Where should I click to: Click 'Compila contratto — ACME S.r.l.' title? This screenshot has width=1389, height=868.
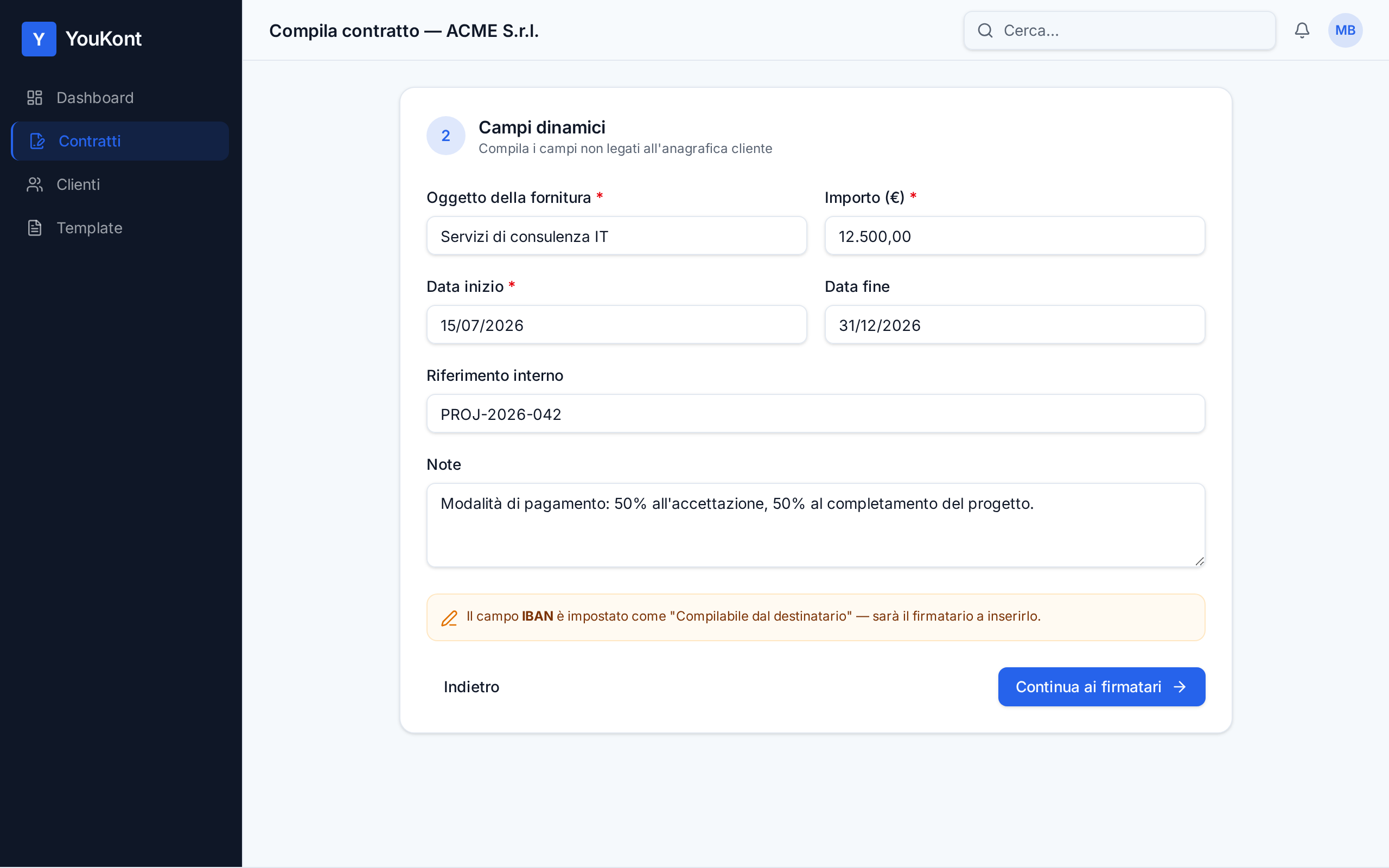(x=404, y=30)
